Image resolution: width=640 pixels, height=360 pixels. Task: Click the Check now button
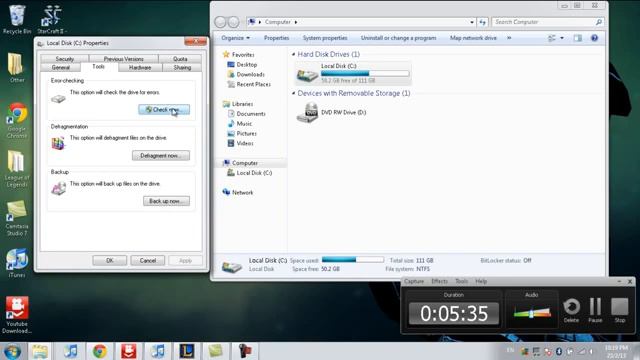tap(164, 110)
